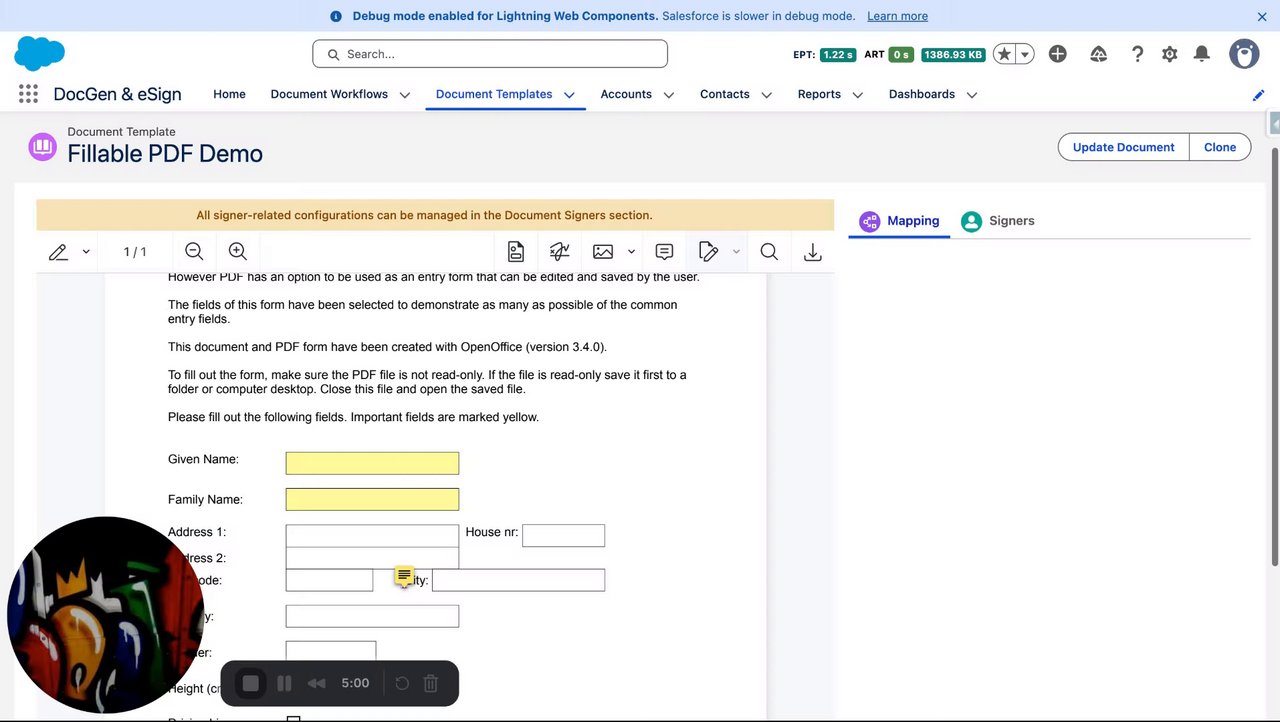This screenshot has width=1280, height=722.
Task: Click the Document Template record icon
Action: click(42, 147)
